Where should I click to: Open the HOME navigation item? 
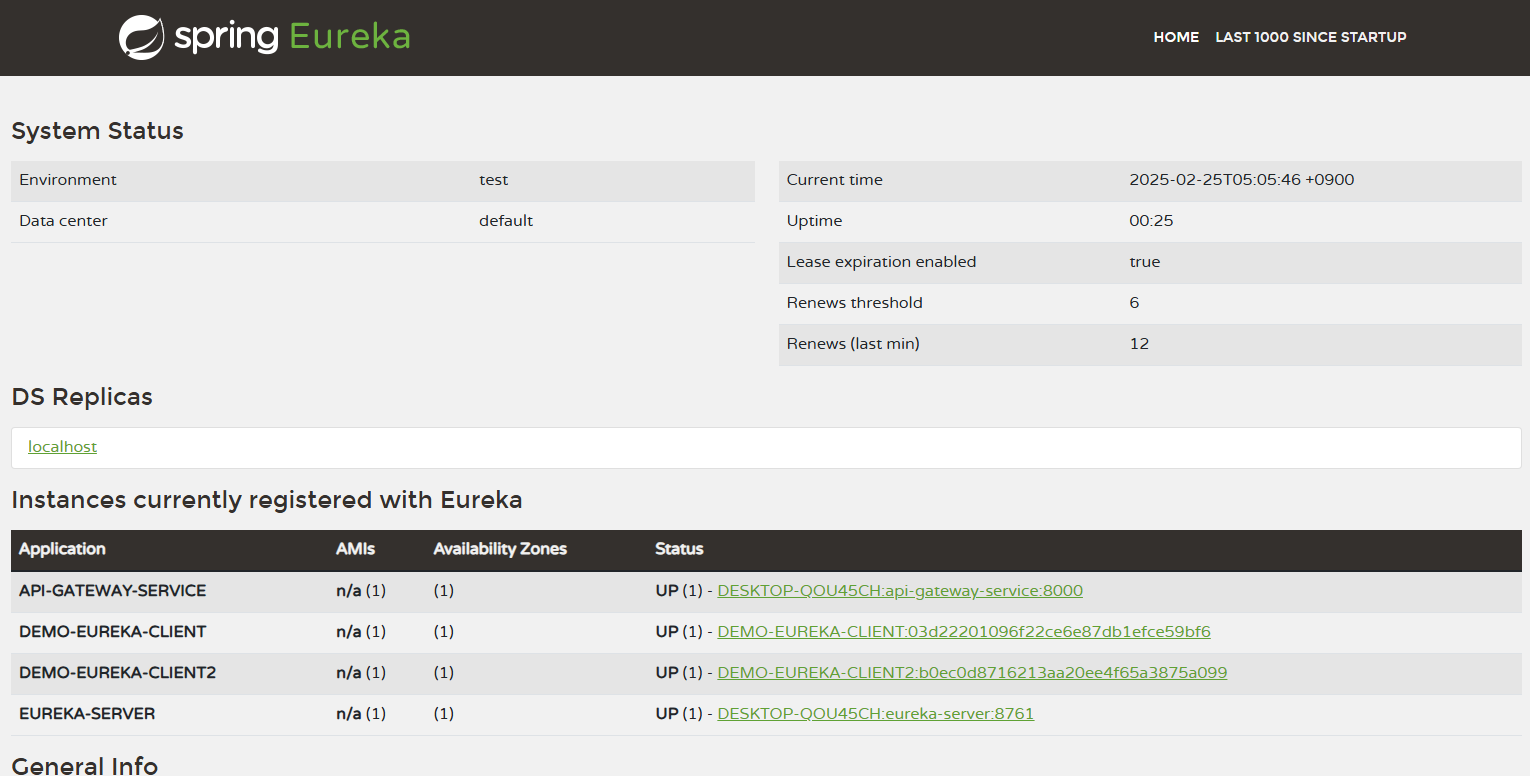point(1176,37)
